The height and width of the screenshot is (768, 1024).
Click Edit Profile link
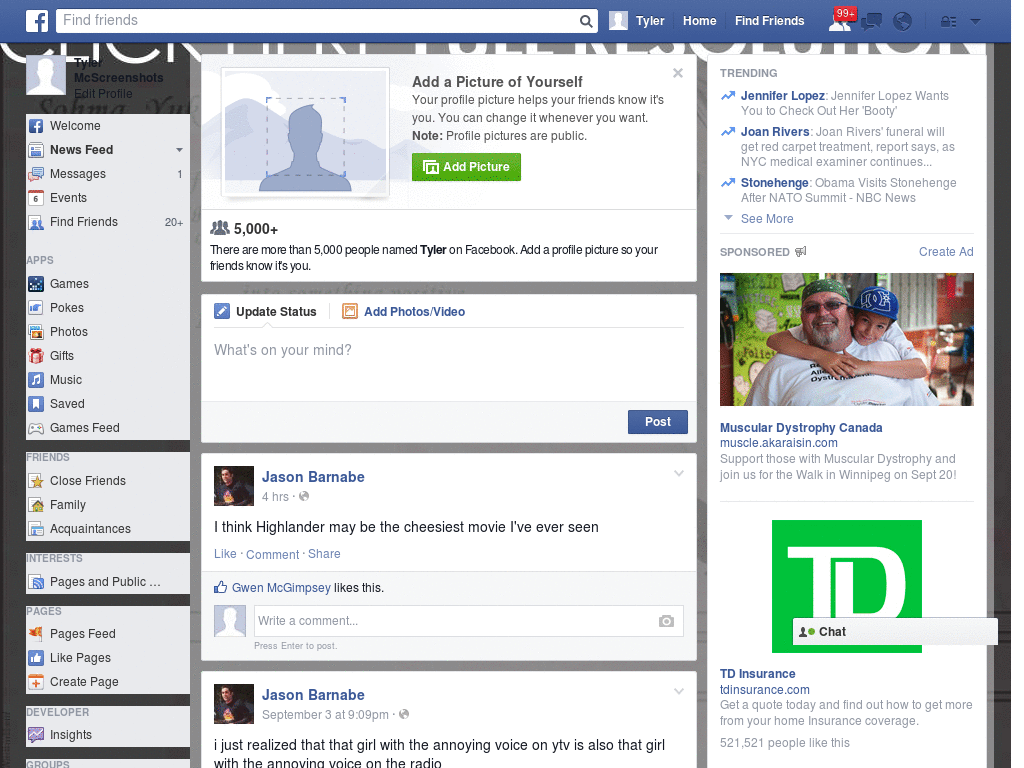point(103,94)
